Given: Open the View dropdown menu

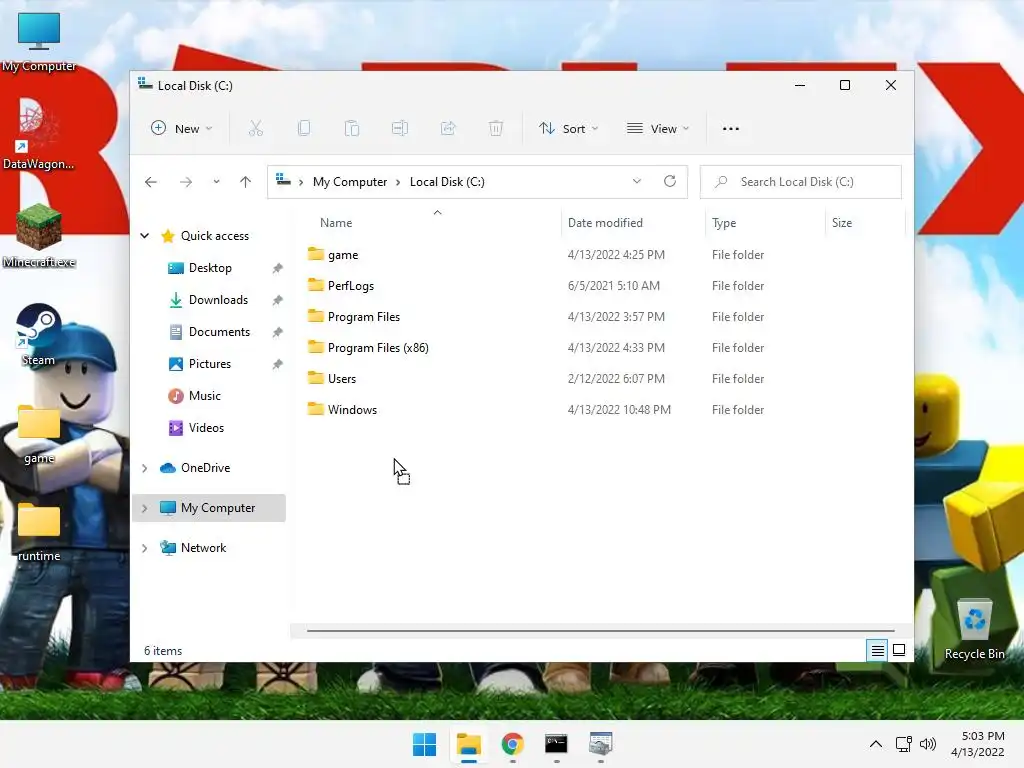Looking at the screenshot, I should (658, 129).
